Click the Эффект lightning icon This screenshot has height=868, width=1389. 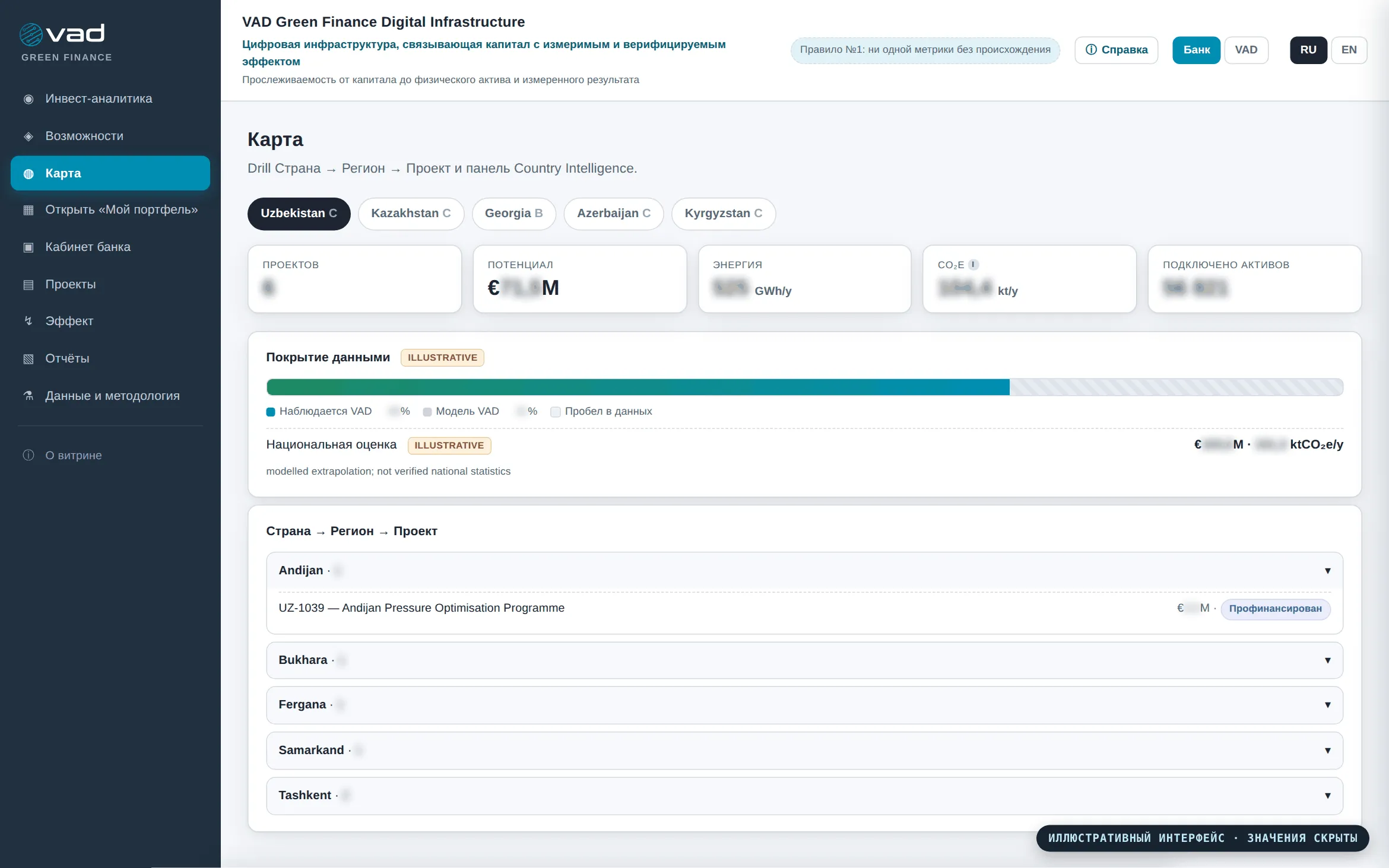pos(28,321)
